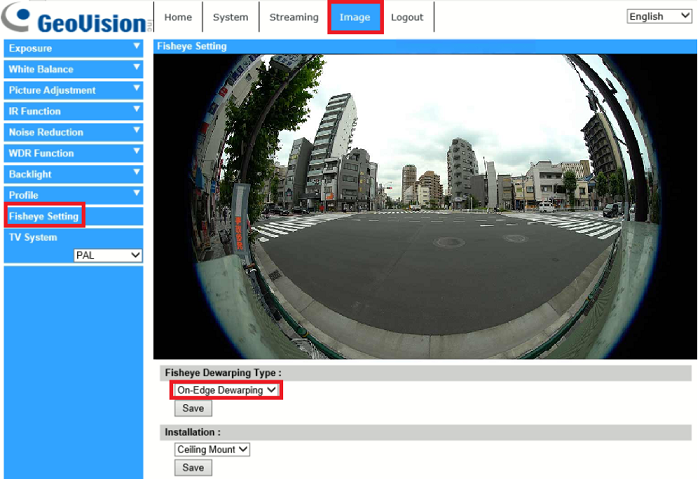Expand the White Balance section arrow

pyautogui.click(x=137, y=67)
